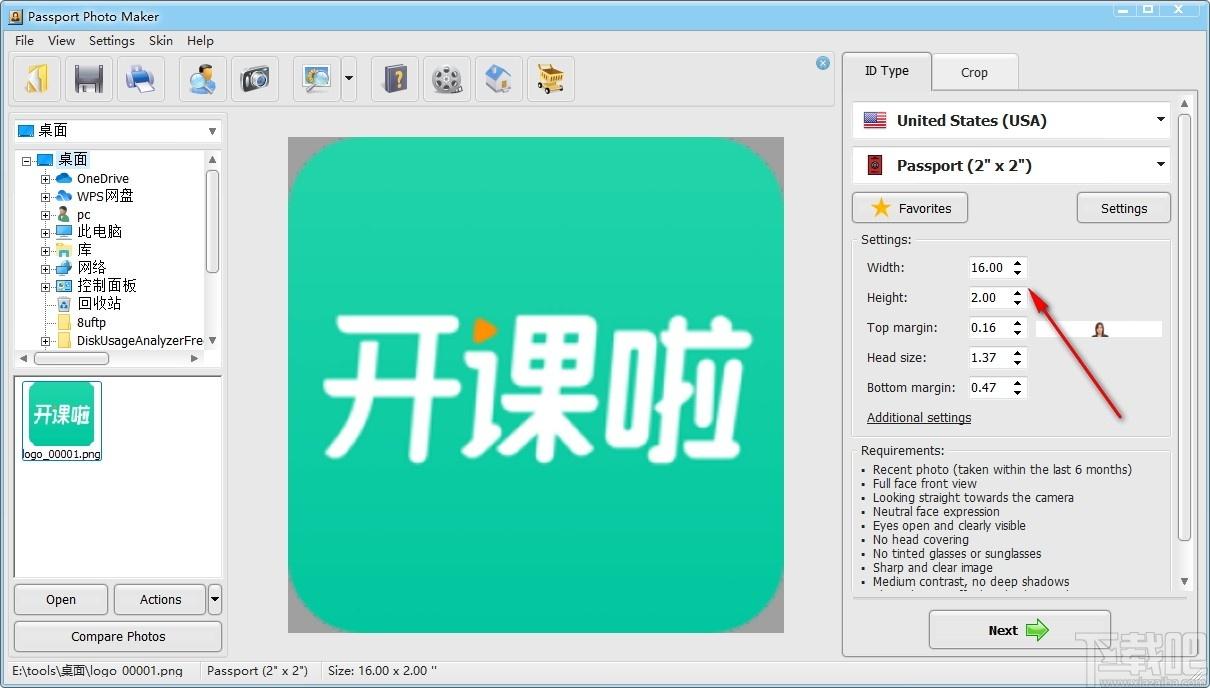Image resolution: width=1210 pixels, height=688 pixels.
Task: Open the dropdown arrow beside the preview icon
Action: click(x=349, y=79)
